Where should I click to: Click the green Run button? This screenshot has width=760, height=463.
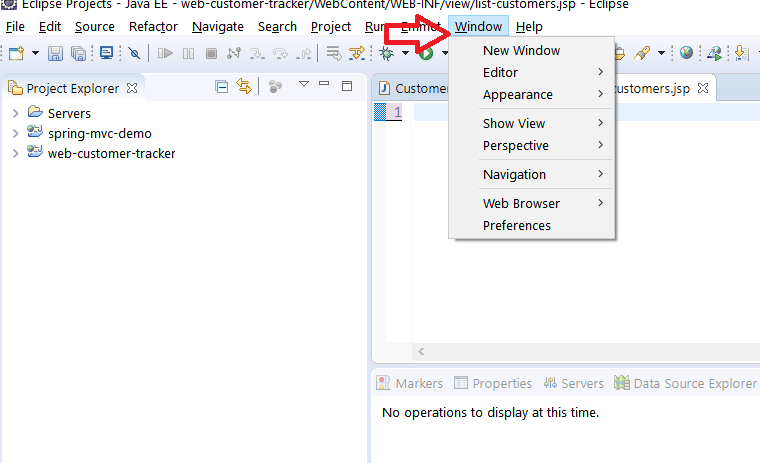click(x=426, y=53)
